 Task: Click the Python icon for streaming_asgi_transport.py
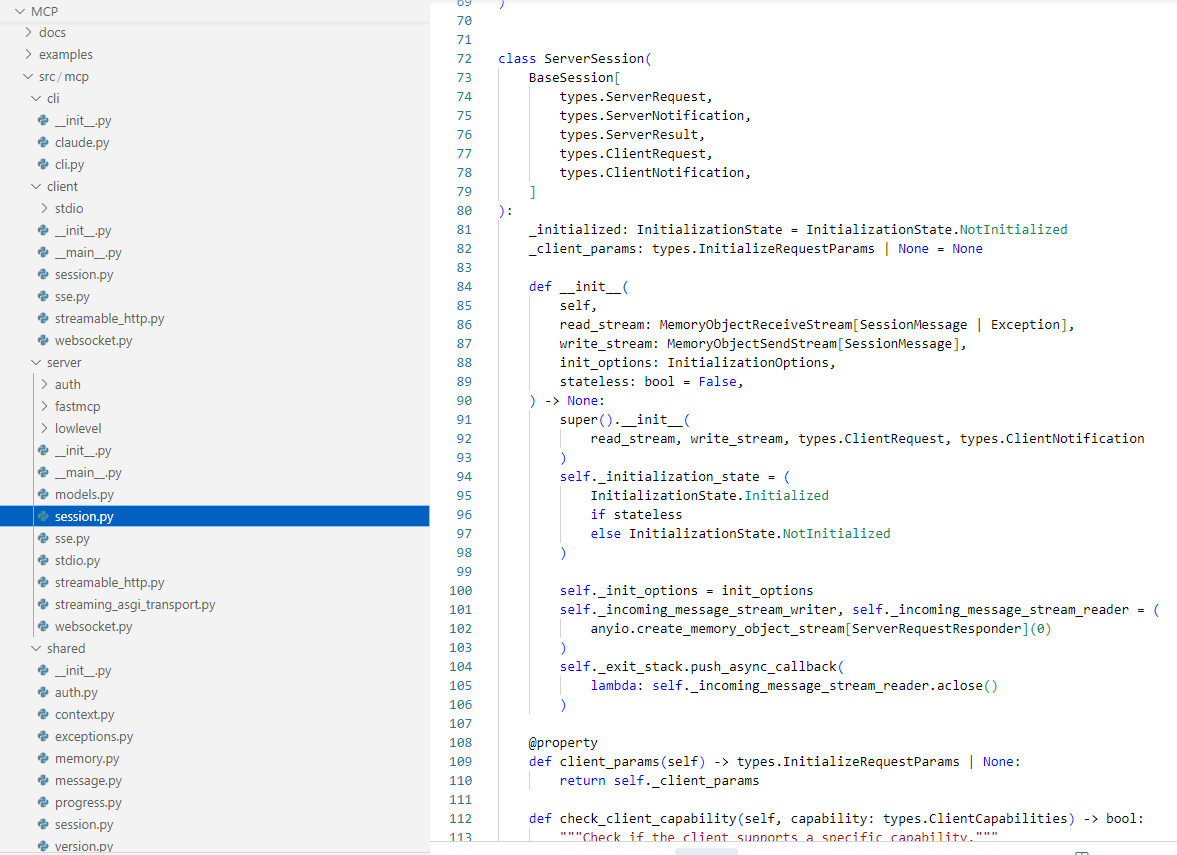click(x=43, y=605)
